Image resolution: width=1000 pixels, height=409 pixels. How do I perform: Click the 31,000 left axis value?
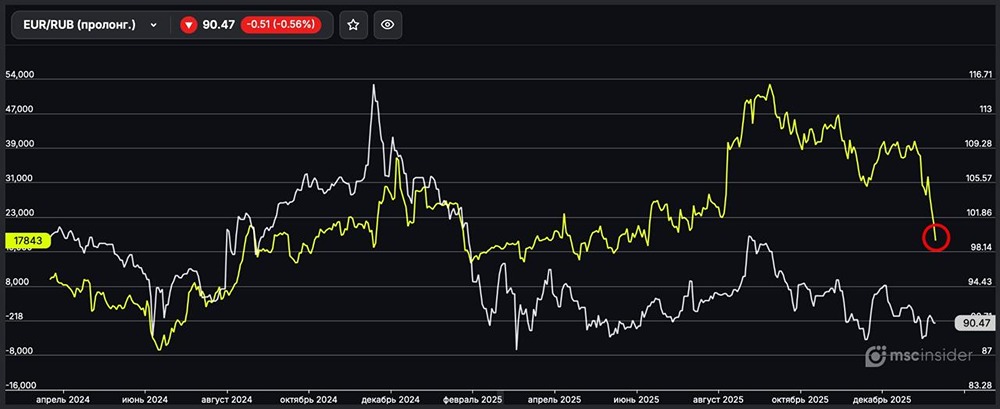(x=18, y=179)
